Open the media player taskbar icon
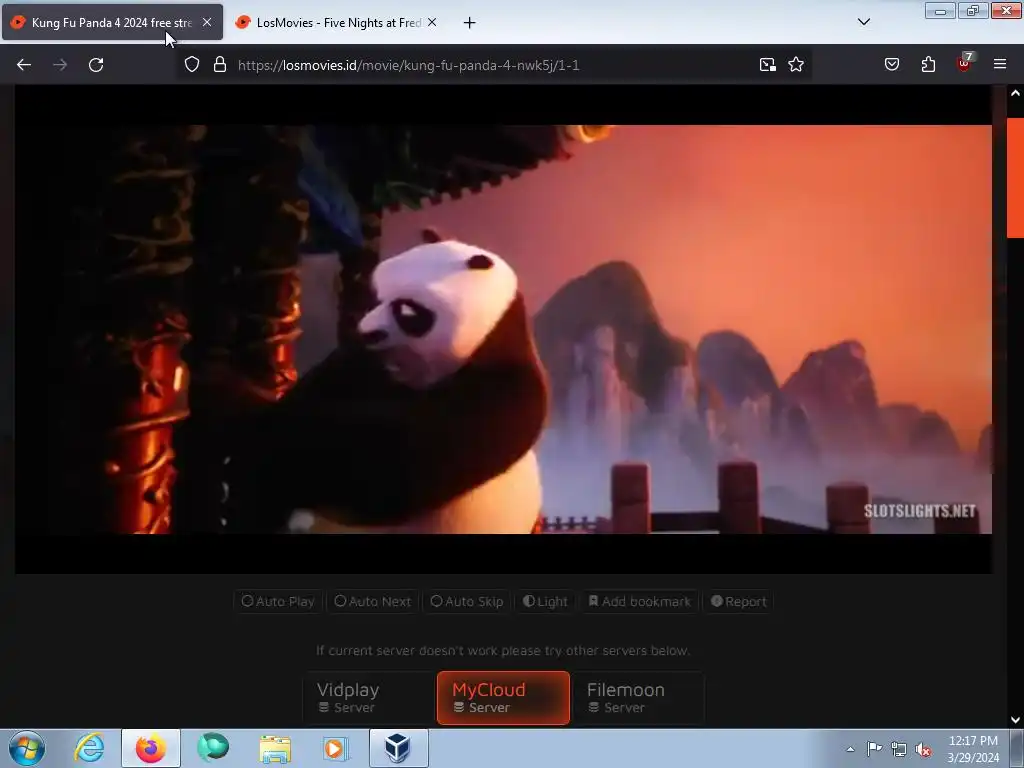Screen dimensions: 1024x768 (336, 748)
